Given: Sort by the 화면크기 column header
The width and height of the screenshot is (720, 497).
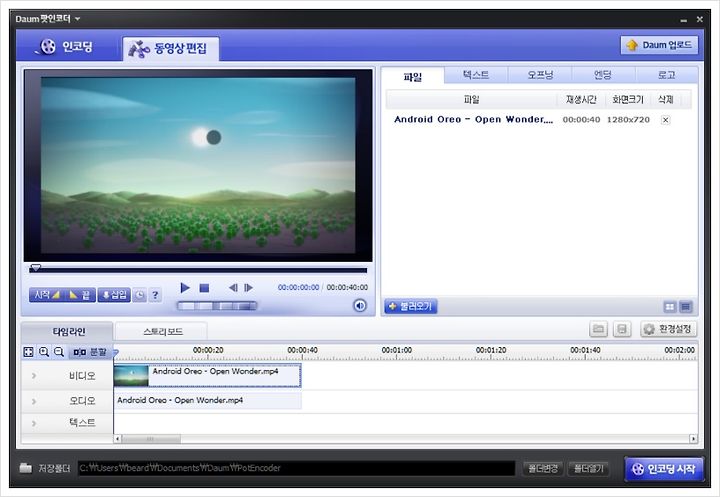Looking at the screenshot, I should click(628, 99).
